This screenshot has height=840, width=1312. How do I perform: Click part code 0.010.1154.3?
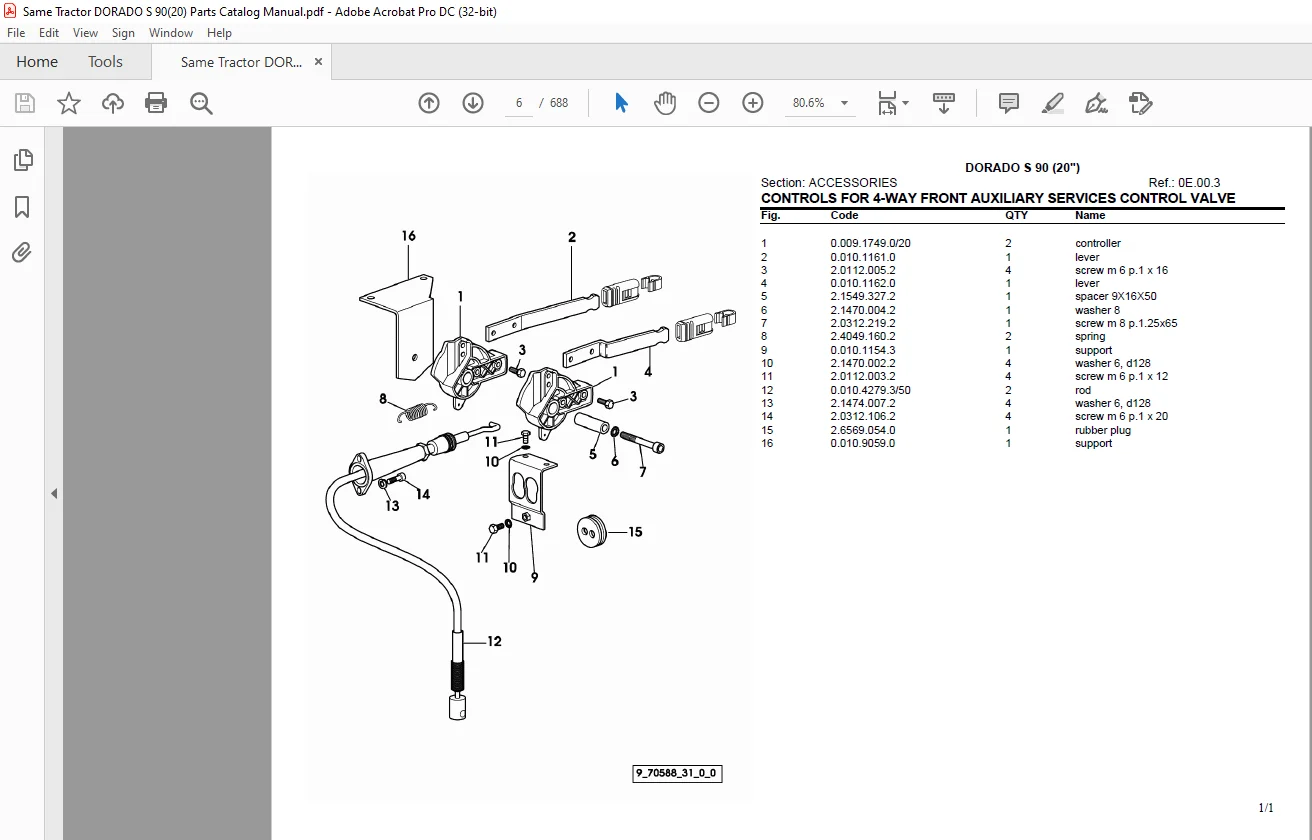pos(863,350)
